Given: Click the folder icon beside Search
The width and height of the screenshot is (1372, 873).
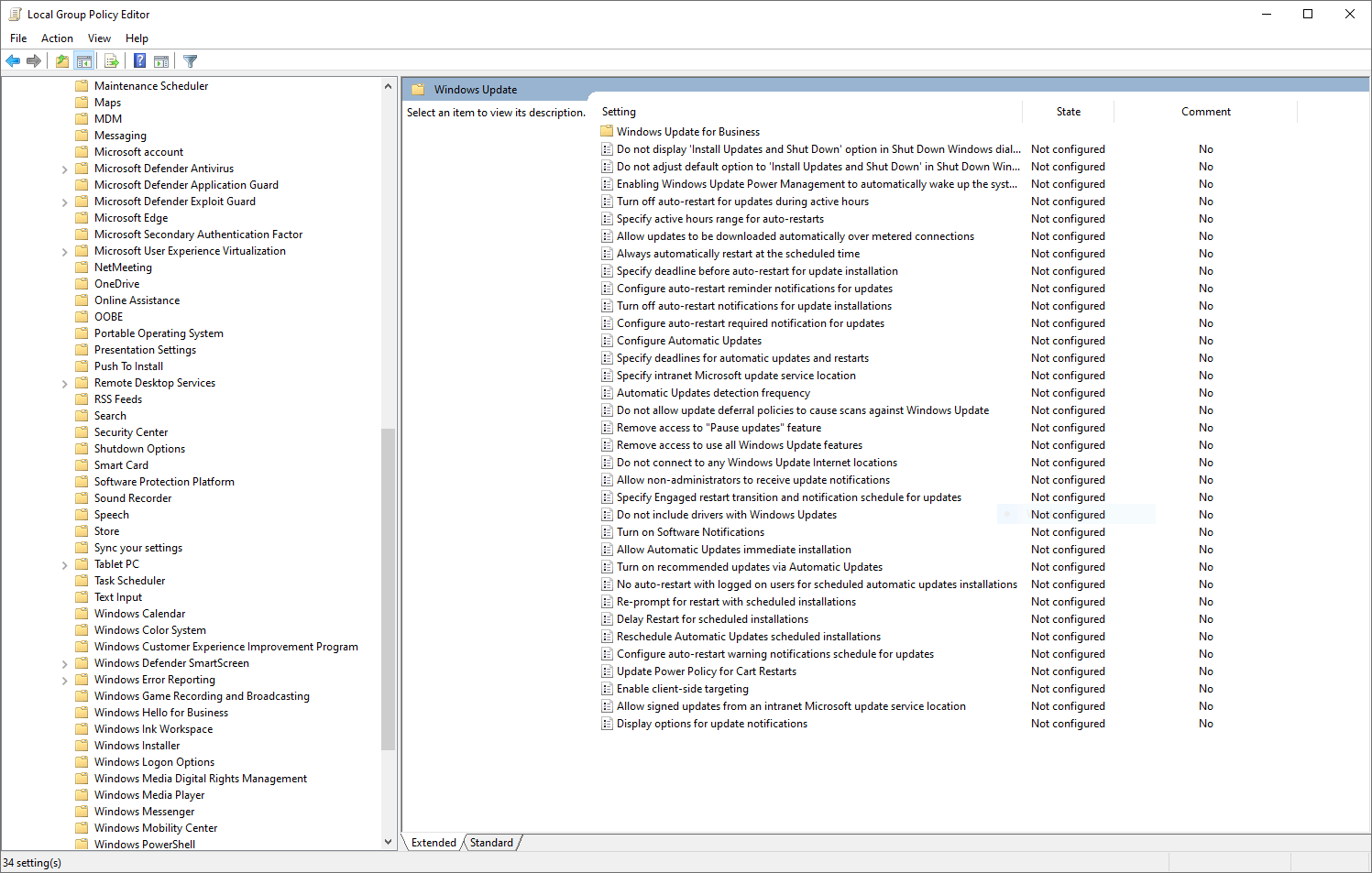Looking at the screenshot, I should pos(82,416).
